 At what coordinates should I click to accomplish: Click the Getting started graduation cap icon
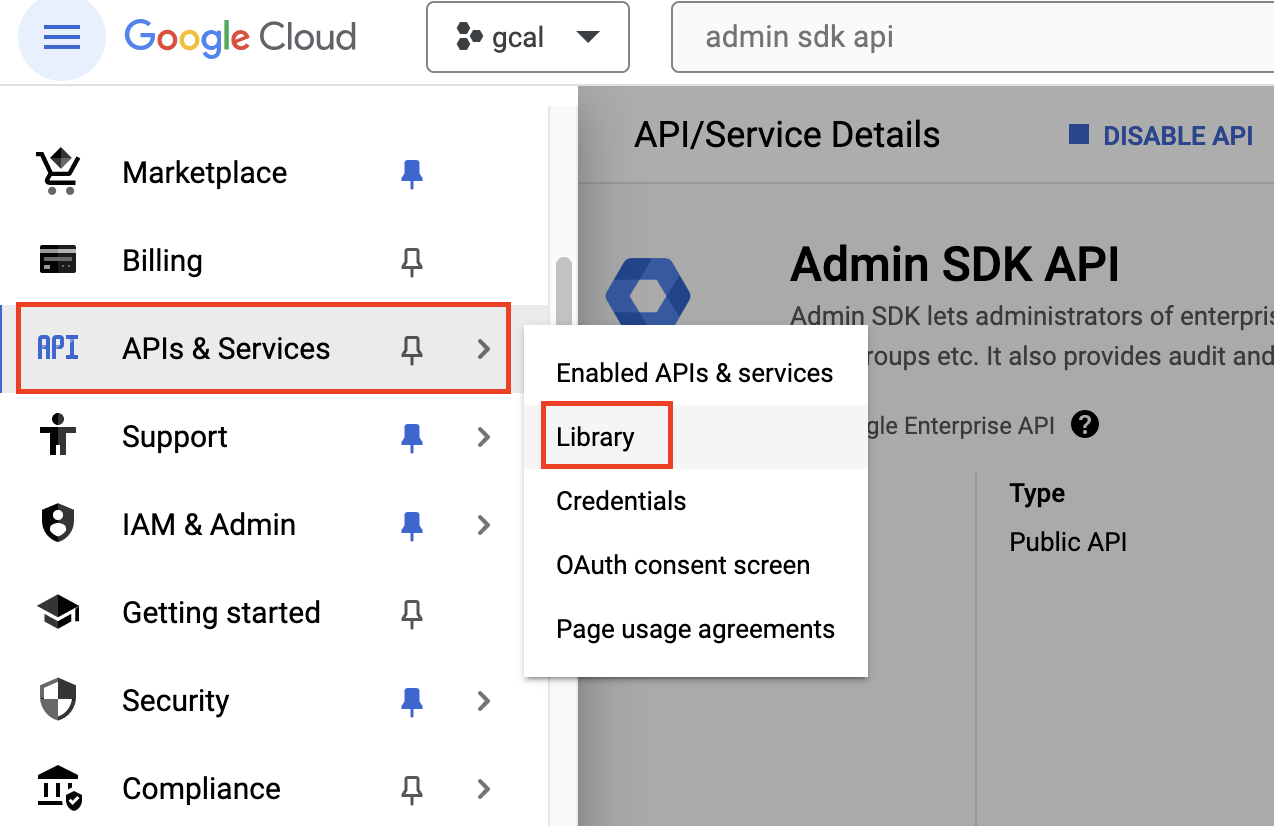[58, 612]
